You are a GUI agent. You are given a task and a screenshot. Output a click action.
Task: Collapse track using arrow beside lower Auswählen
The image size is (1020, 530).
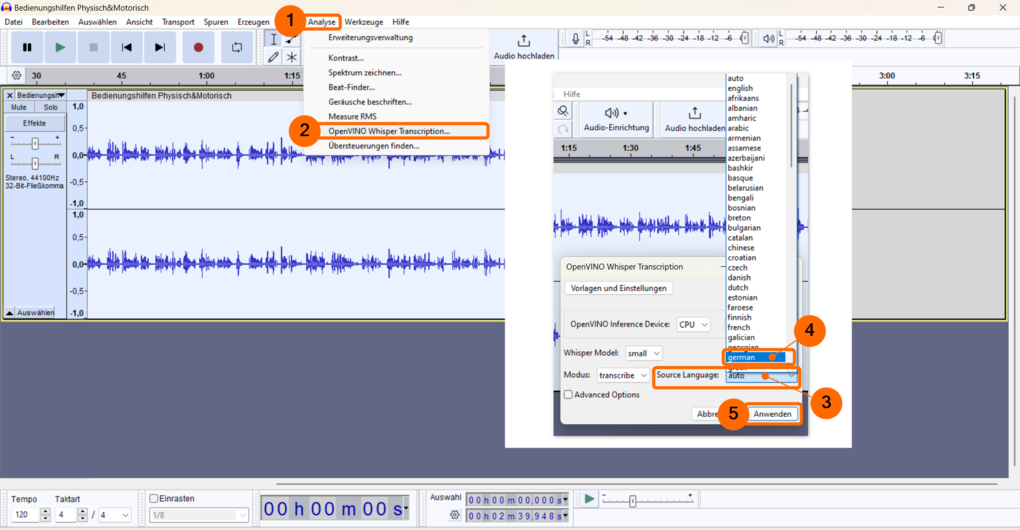tap(10, 313)
